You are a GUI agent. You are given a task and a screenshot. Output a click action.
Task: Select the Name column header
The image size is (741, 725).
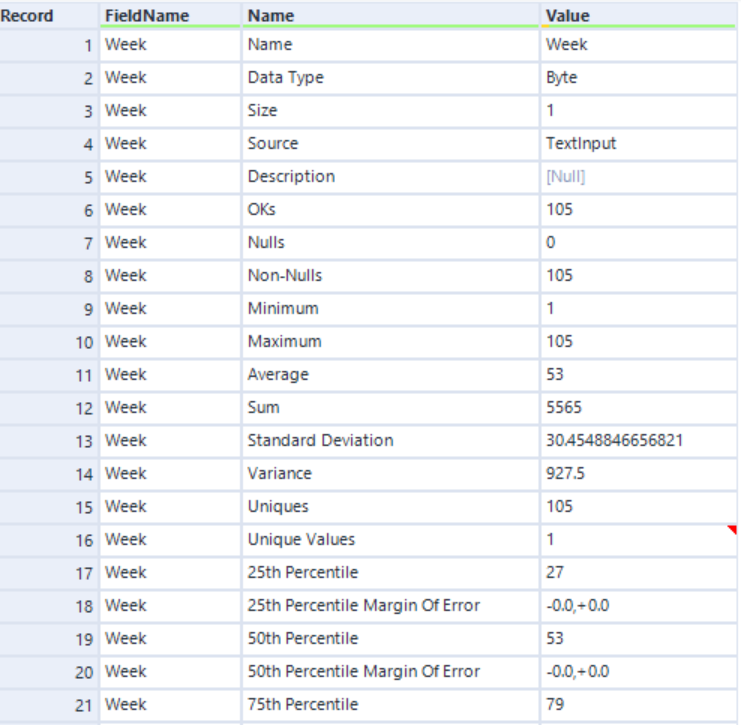coord(270,15)
